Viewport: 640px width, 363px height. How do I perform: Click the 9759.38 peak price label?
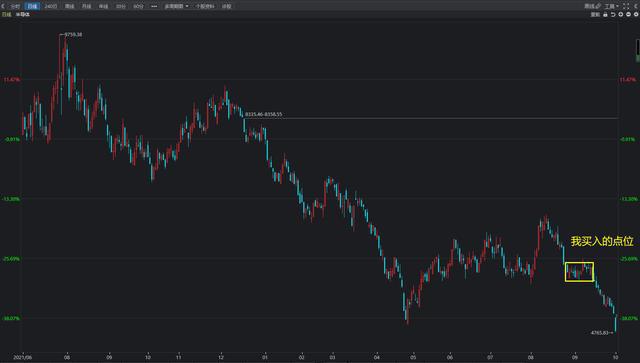(x=73, y=35)
